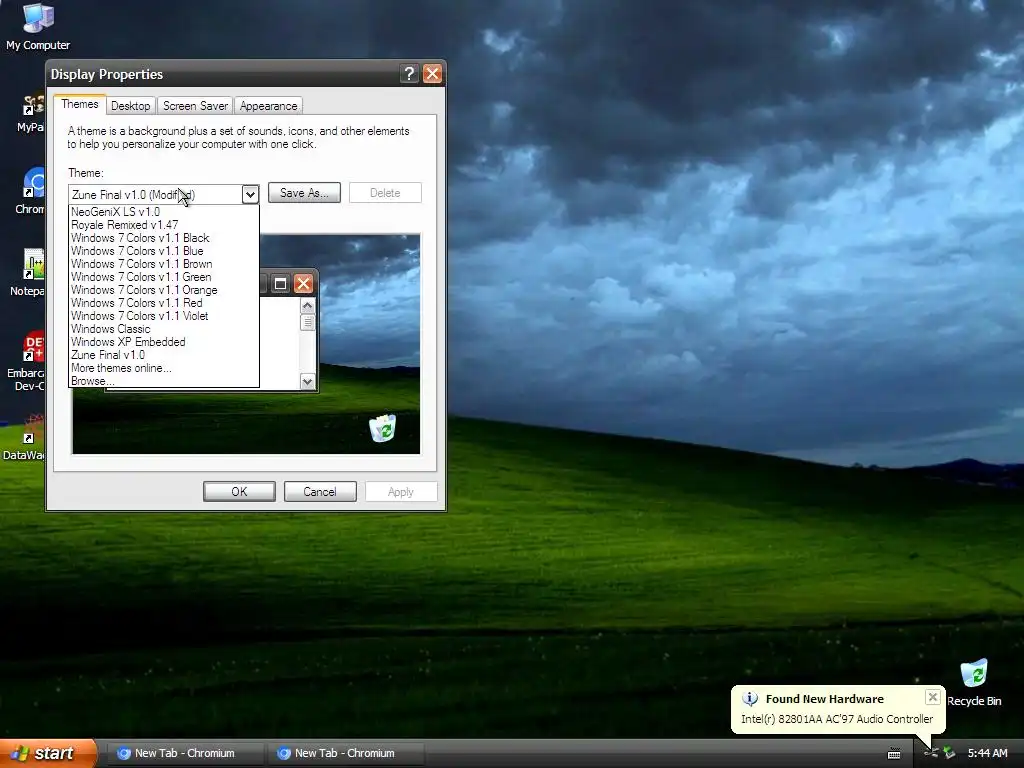1024x768 pixels.
Task: Click Cancel in Display Properties
Action: (320, 492)
